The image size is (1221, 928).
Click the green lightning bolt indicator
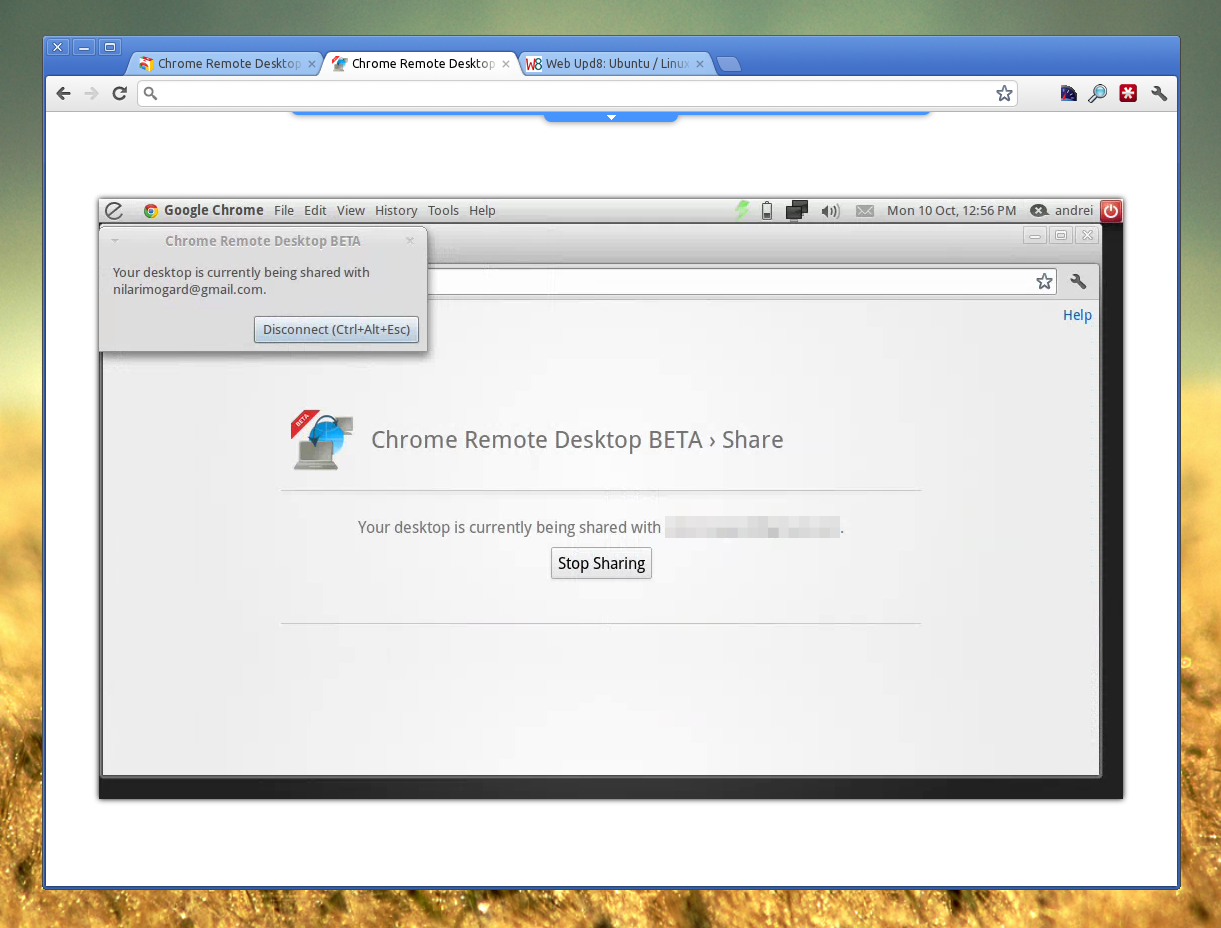pos(742,210)
